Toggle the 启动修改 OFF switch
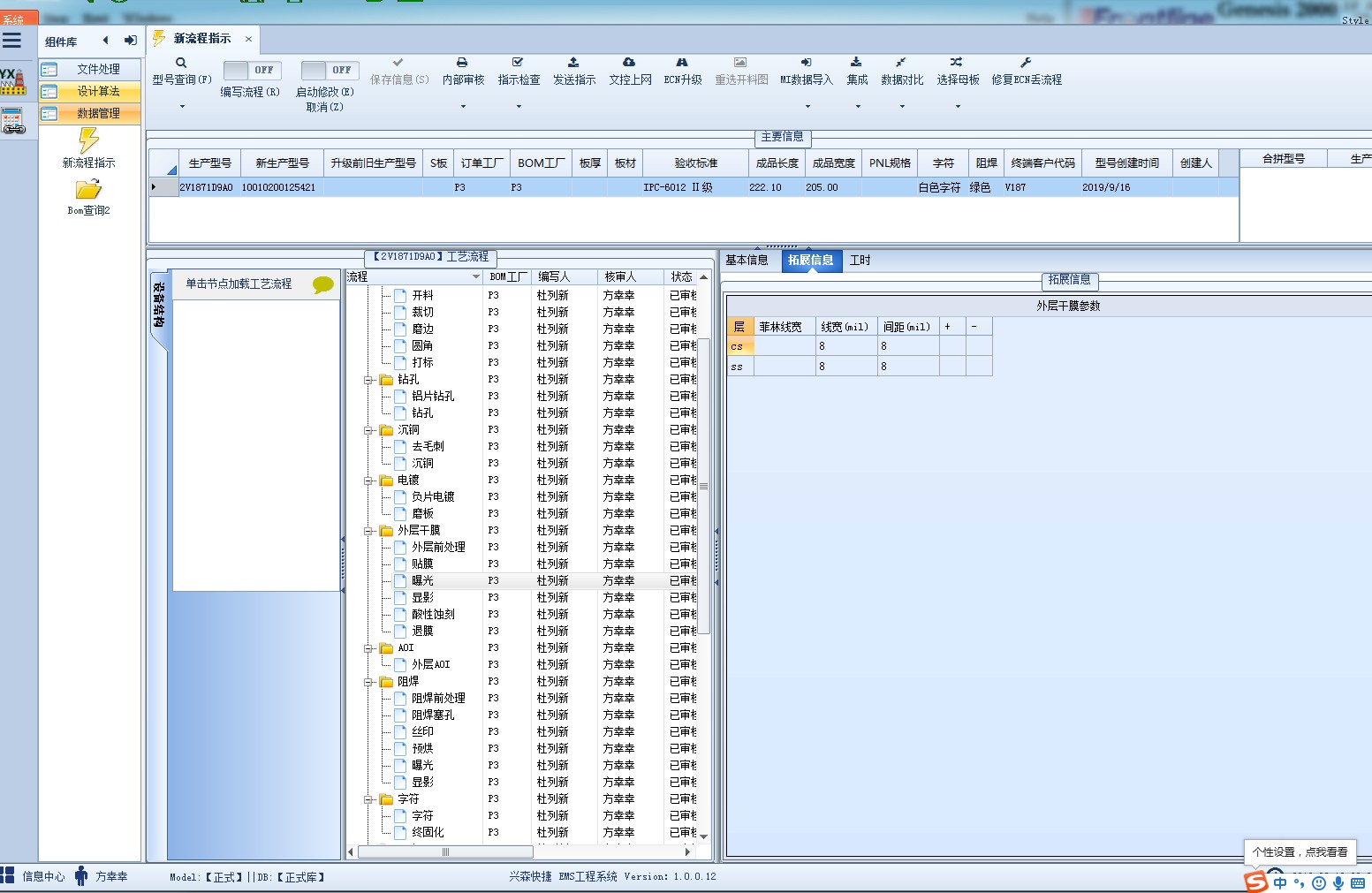The height and width of the screenshot is (893, 1372). 329,70
